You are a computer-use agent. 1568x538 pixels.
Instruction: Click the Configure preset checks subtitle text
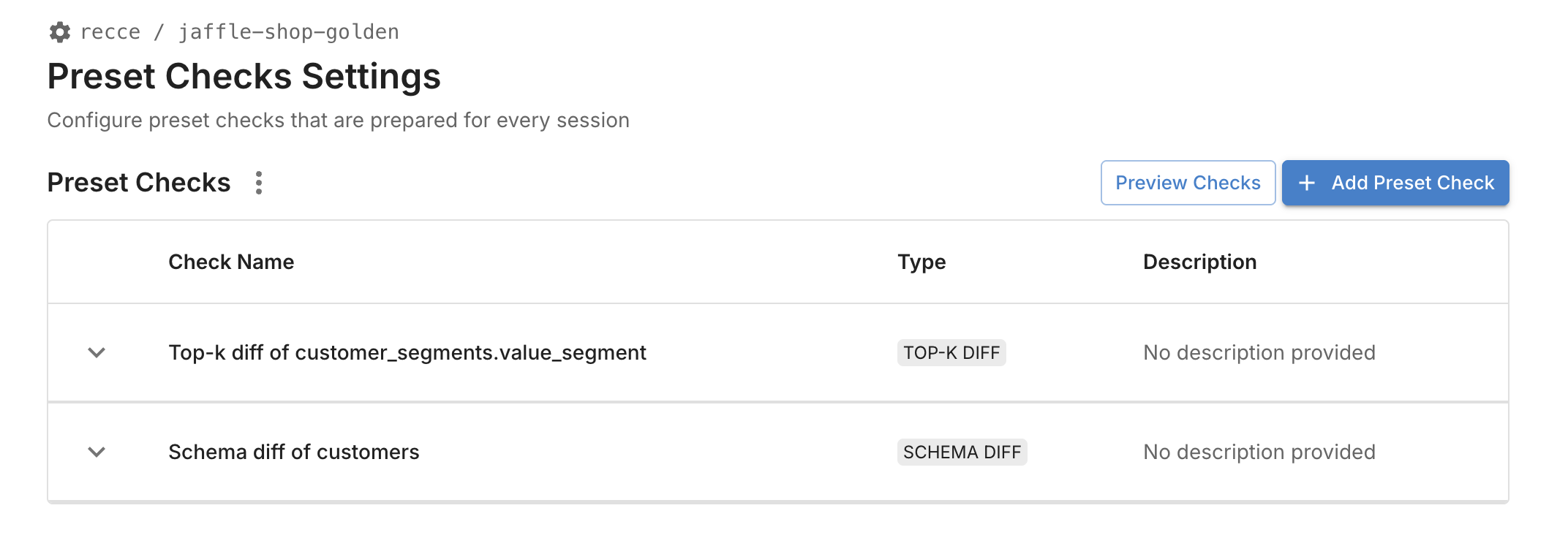pos(338,121)
